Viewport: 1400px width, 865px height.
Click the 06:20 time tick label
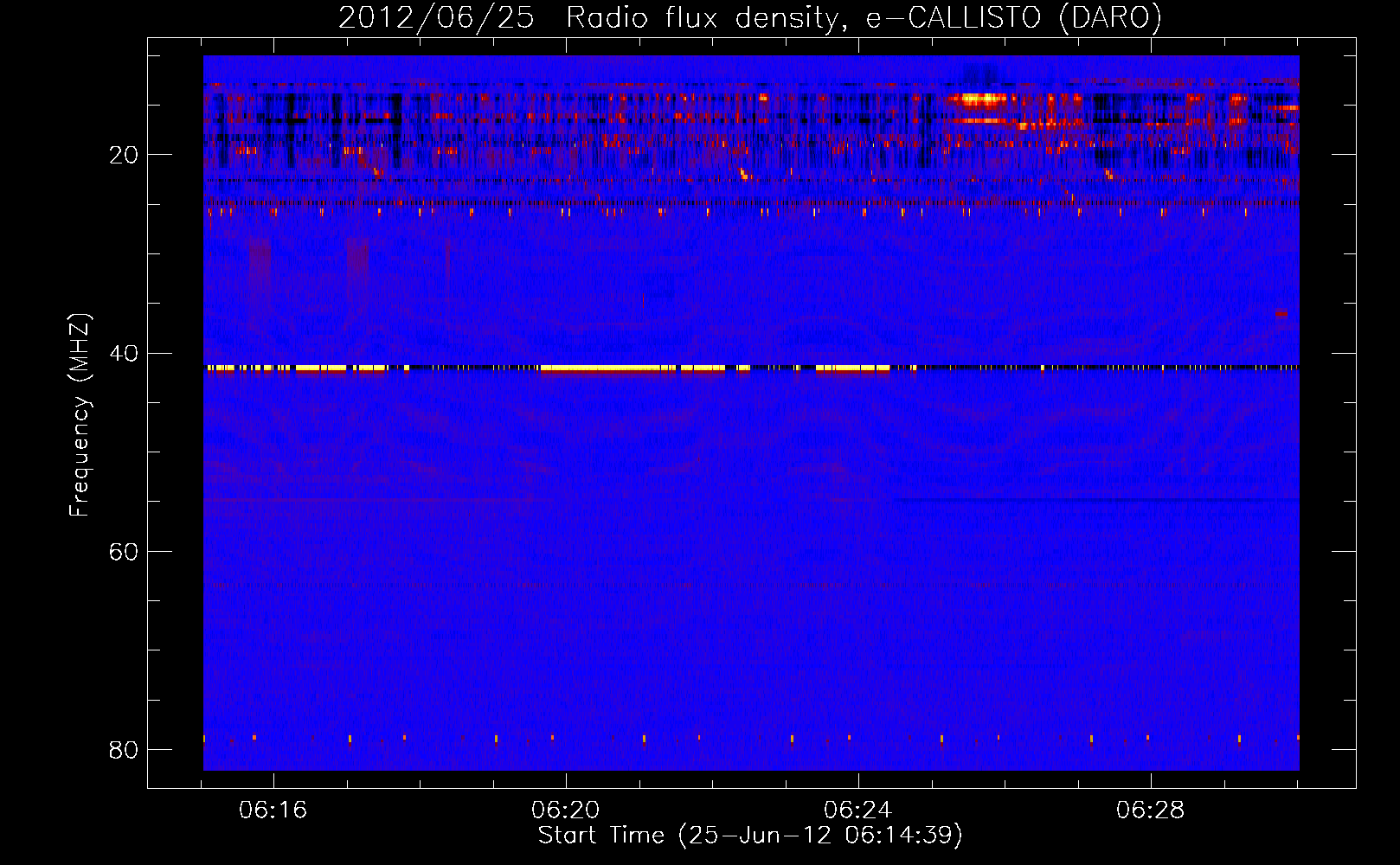pos(566,811)
